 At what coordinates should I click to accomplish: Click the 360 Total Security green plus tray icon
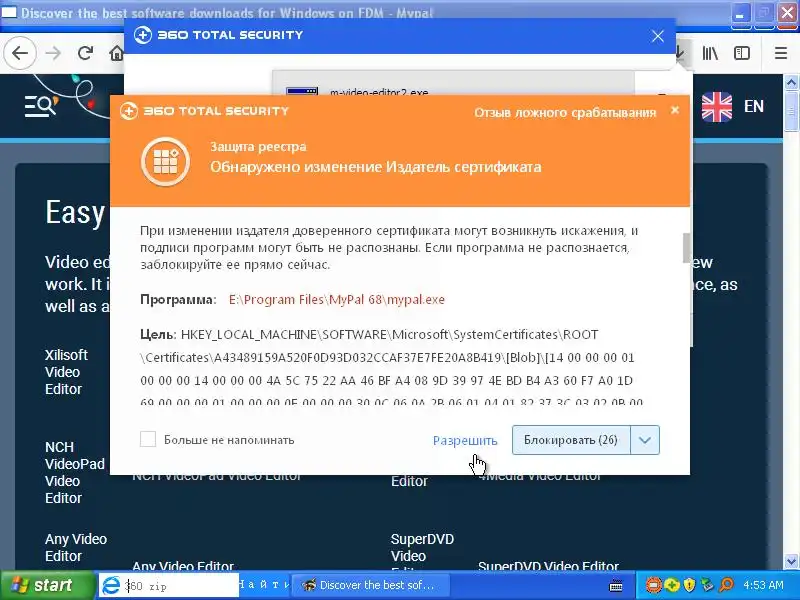pyautogui.click(x=672, y=585)
